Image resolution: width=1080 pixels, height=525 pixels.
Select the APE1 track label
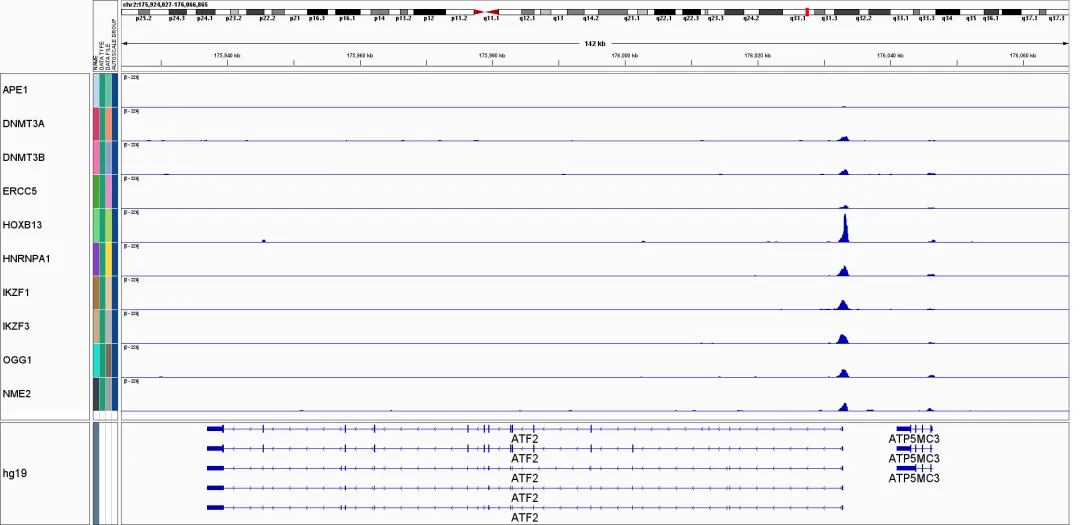pos(15,90)
